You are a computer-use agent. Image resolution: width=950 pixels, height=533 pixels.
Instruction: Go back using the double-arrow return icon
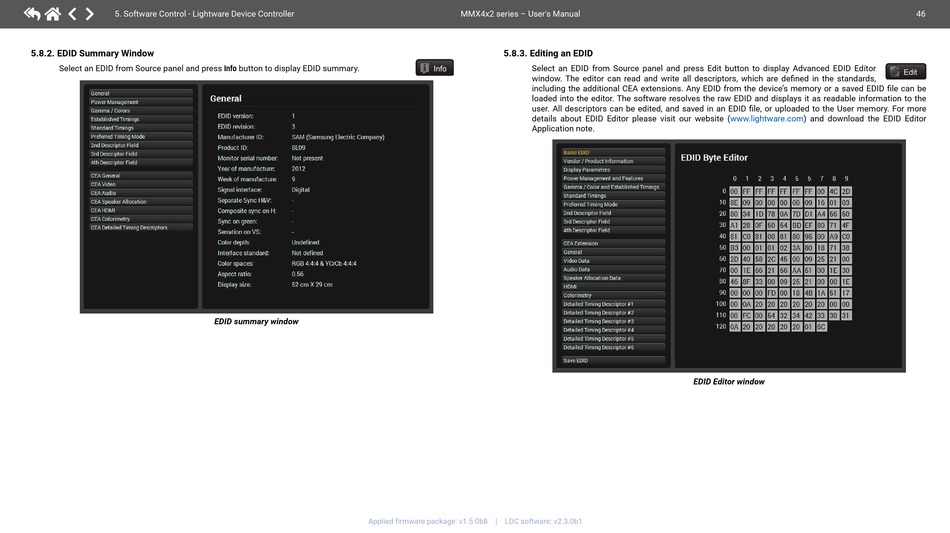(x=32, y=13)
